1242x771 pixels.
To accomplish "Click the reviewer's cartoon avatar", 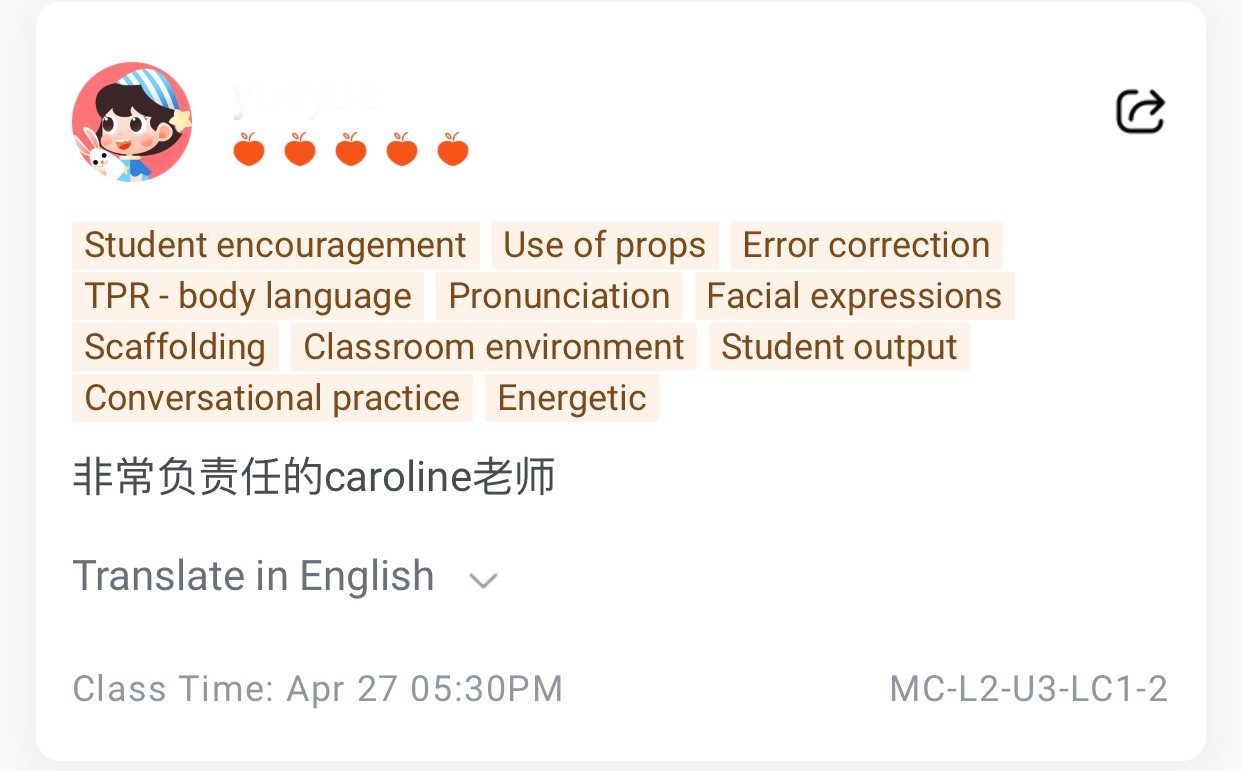I will coord(132,122).
